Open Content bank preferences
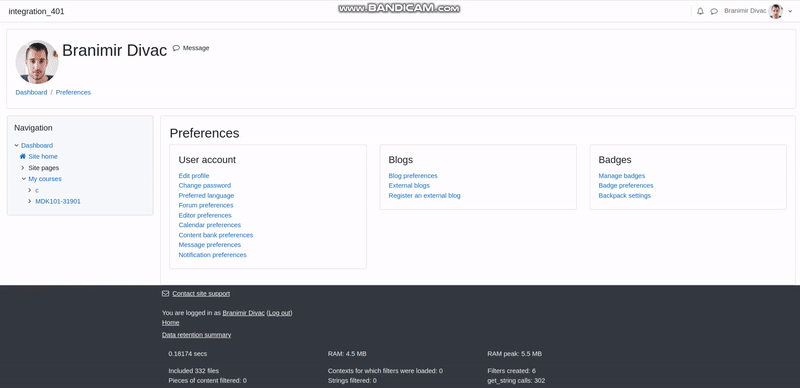Viewport: 800px width, 388px height. coord(216,235)
